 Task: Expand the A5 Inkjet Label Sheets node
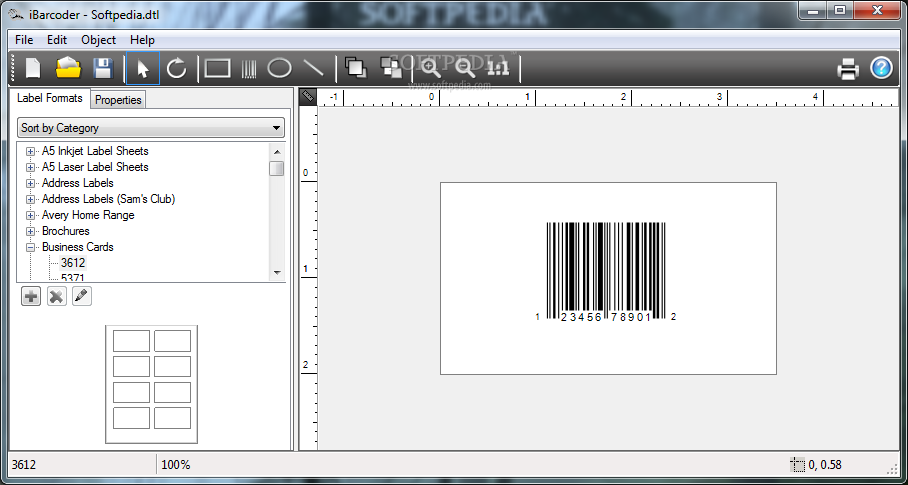pyautogui.click(x=31, y=151)
